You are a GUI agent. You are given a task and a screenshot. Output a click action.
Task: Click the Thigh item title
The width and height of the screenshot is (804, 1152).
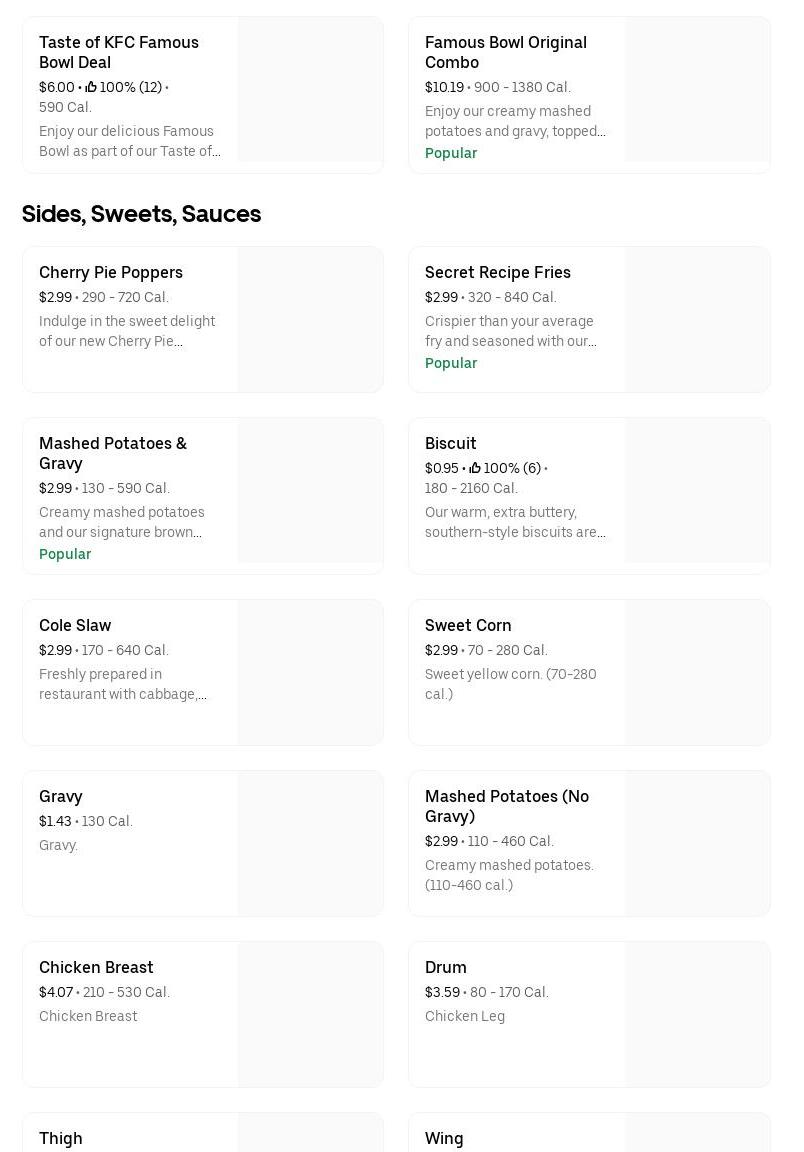click(61, 1138)
